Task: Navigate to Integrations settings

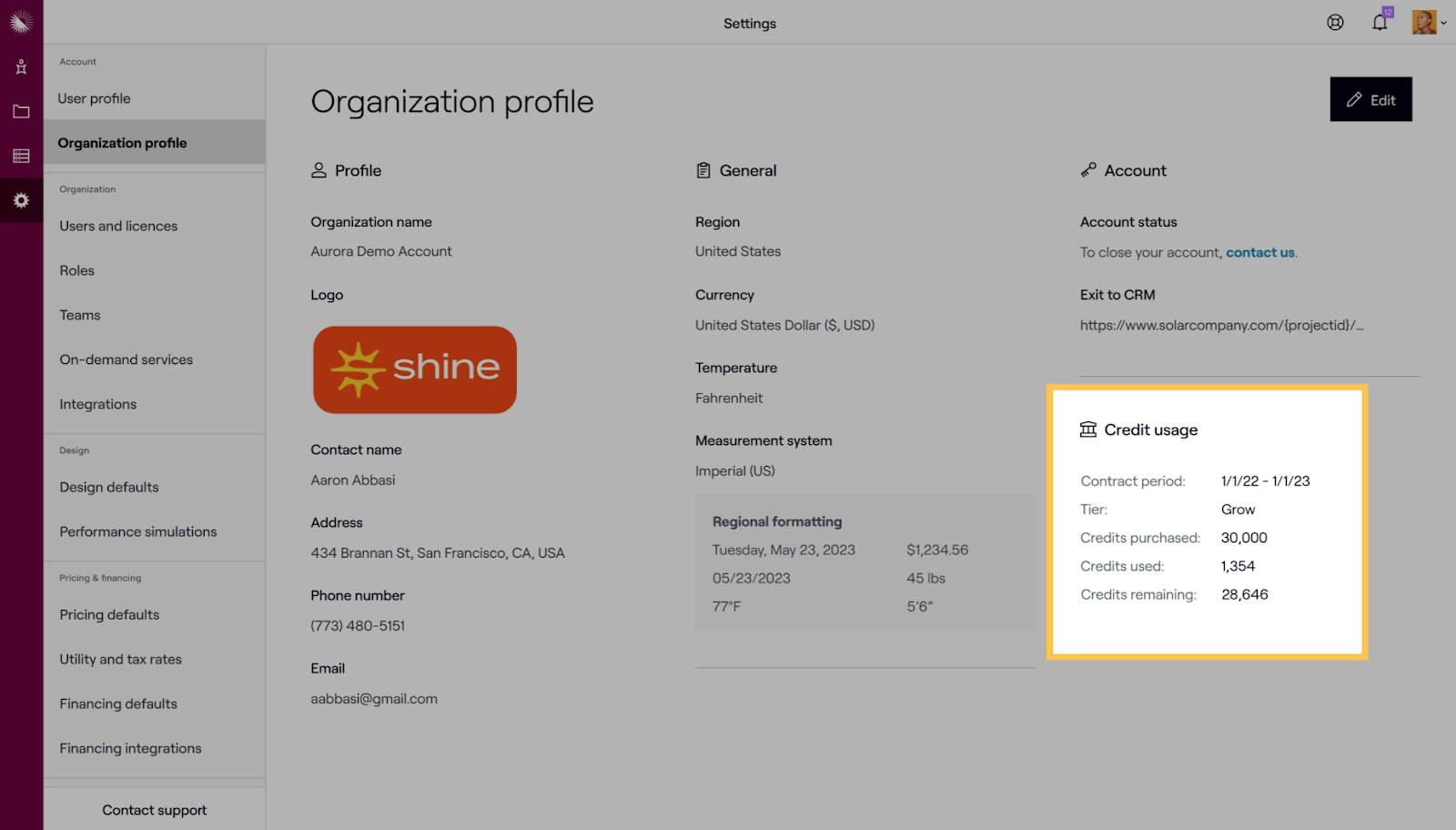Action: tap(98, 404)
